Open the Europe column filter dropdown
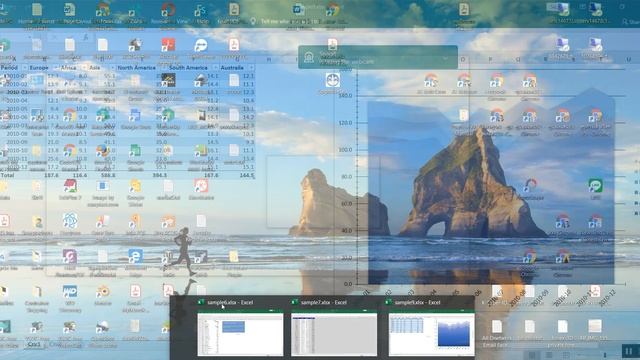 [56, 68]
